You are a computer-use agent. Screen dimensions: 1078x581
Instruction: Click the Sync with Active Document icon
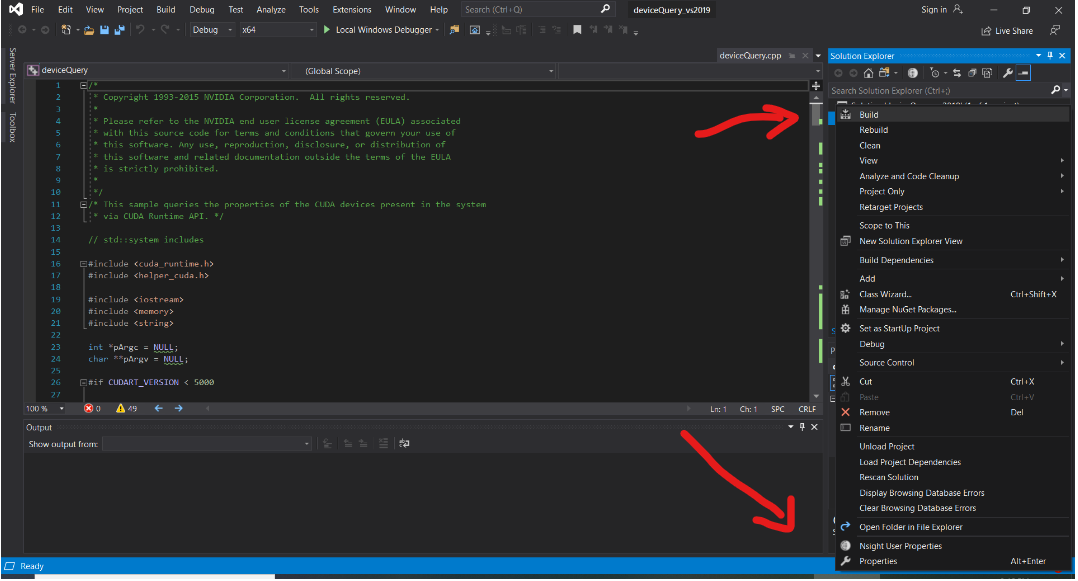pyautogui.click(x=956, y=73)
